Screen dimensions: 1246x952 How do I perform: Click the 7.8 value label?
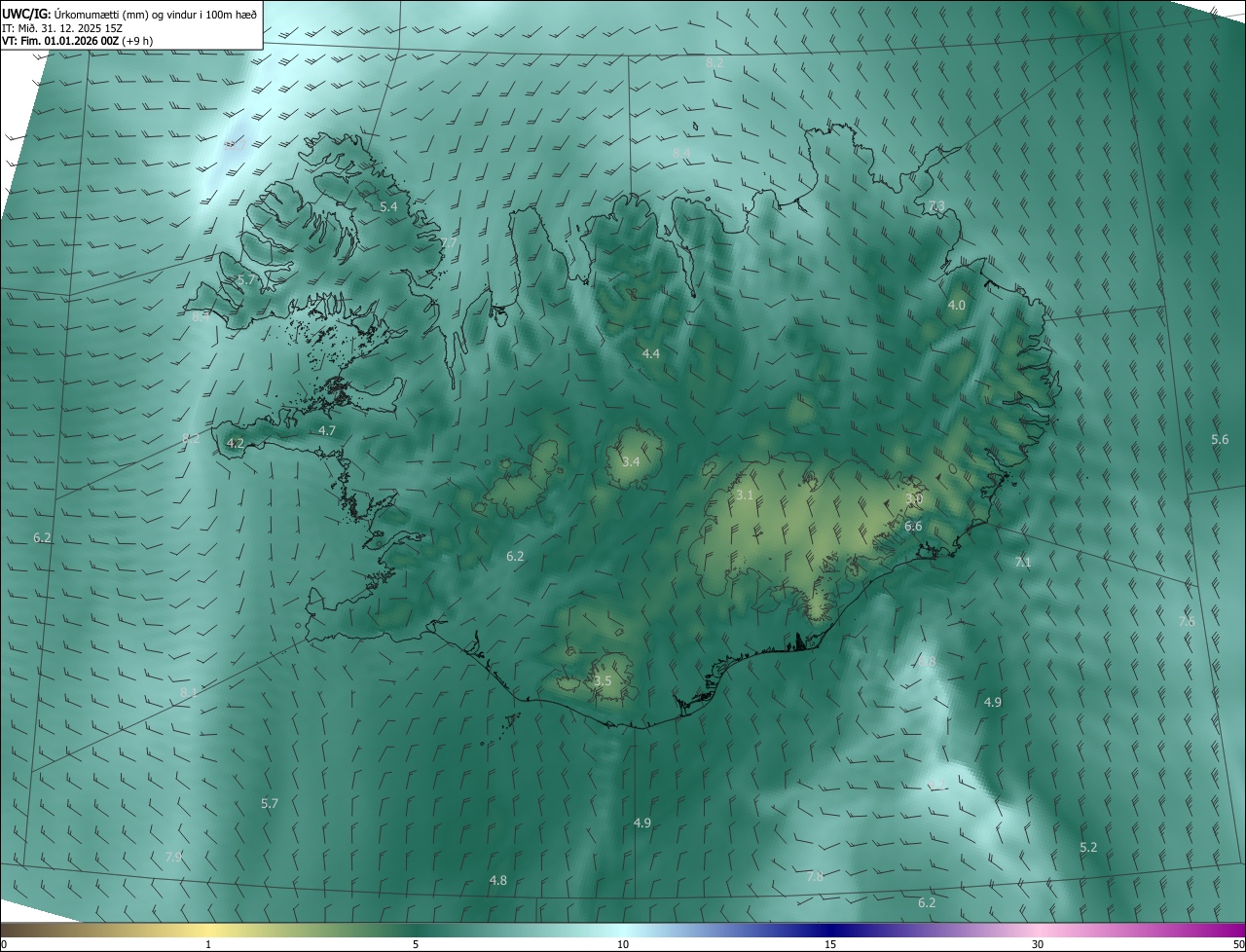(815, 877)
